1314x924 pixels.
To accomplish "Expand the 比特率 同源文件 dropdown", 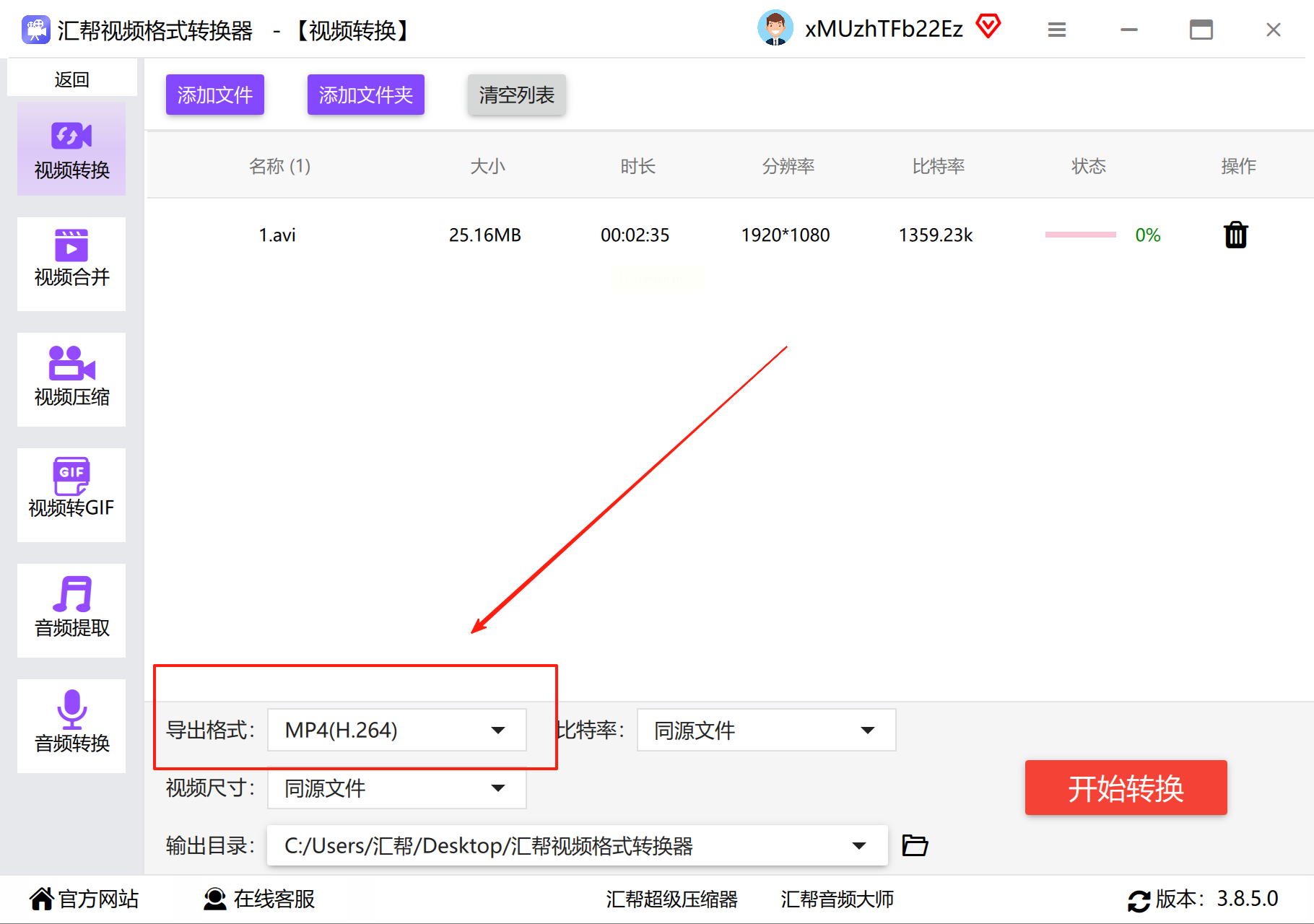I will click(x=766, y=730).
